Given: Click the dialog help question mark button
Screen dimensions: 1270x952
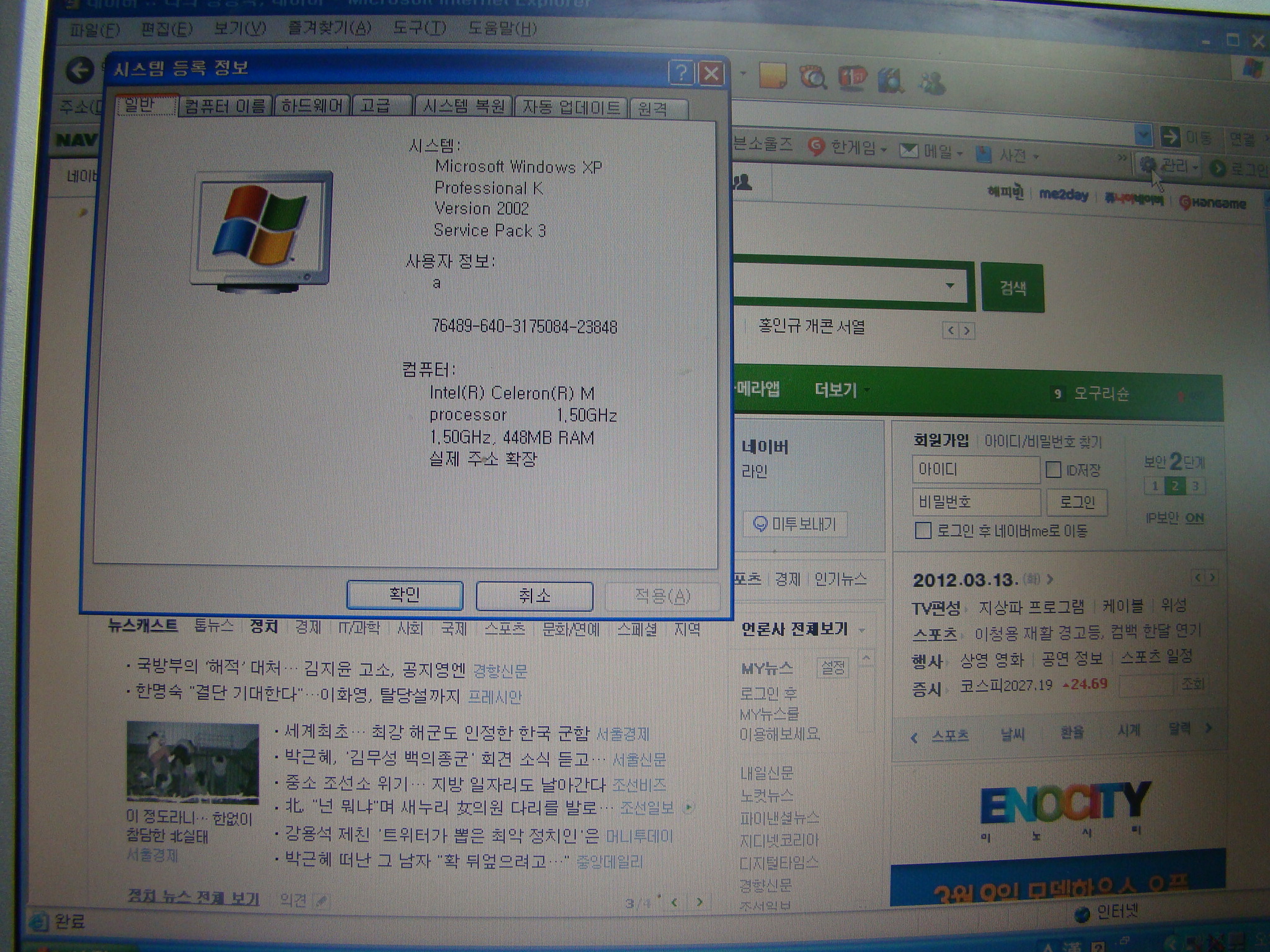Looking at the screenshot, I should point(681,73).
